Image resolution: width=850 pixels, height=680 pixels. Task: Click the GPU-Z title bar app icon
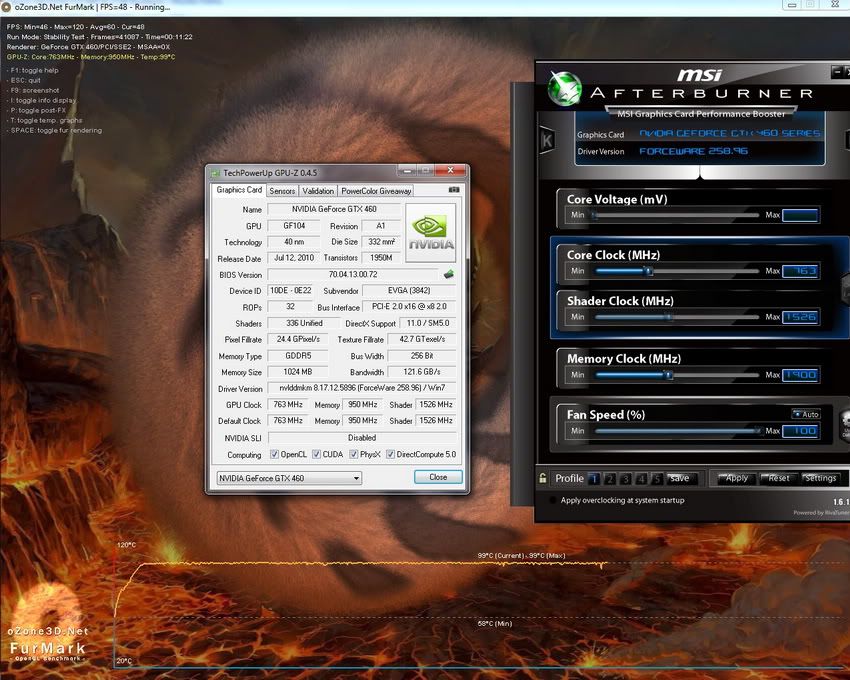(216, 173)
